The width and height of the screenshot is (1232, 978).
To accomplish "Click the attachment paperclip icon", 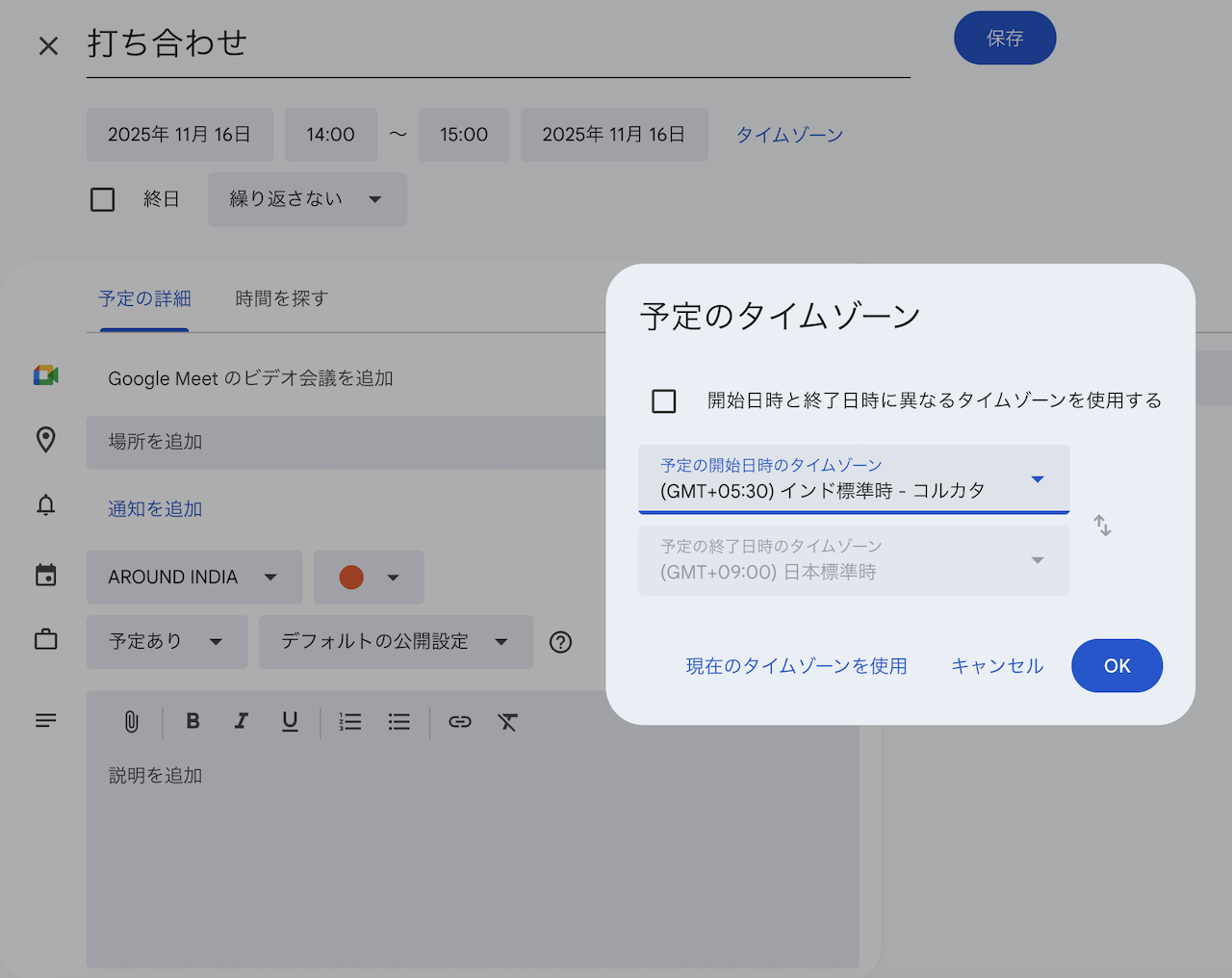I will coord(132,721).
